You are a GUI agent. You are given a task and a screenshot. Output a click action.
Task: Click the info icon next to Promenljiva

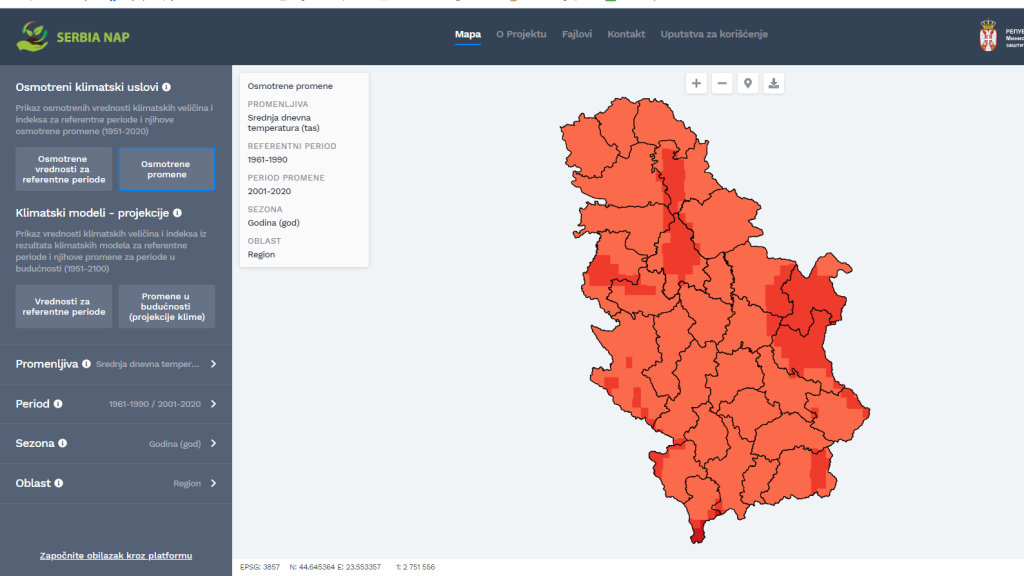pos(87,364)
